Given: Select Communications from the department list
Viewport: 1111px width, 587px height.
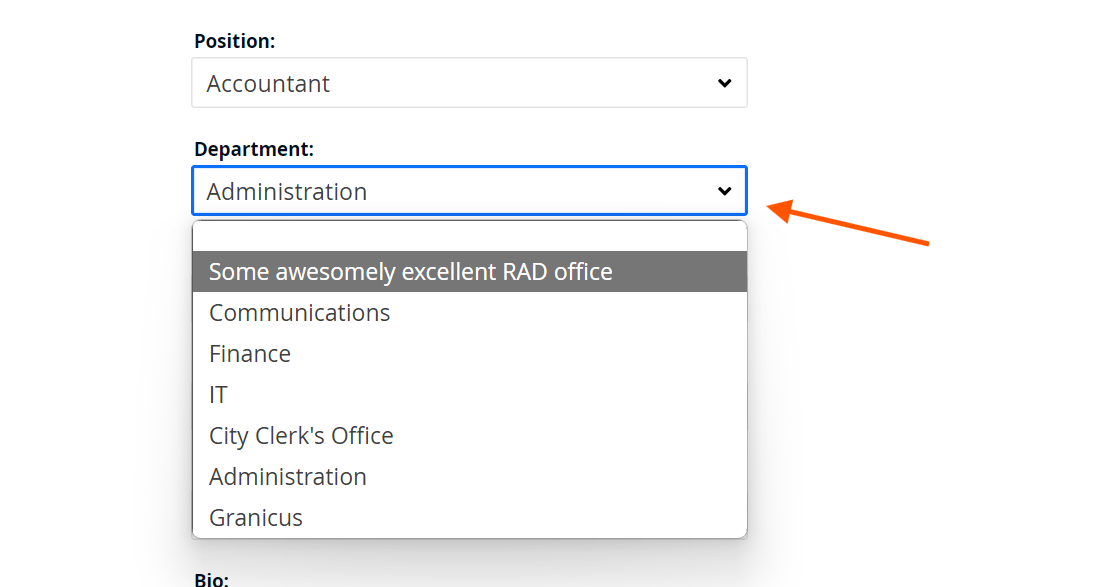Looking at the screenshot, I should point(470,313).
